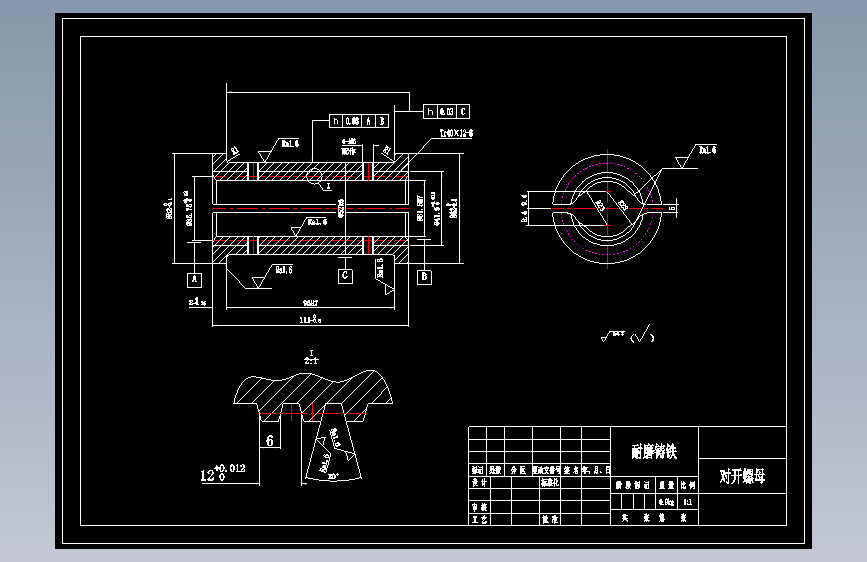Click the 标准化 cell in title block
The width and height of the screenshot is (867, 562).
(550, 482)
